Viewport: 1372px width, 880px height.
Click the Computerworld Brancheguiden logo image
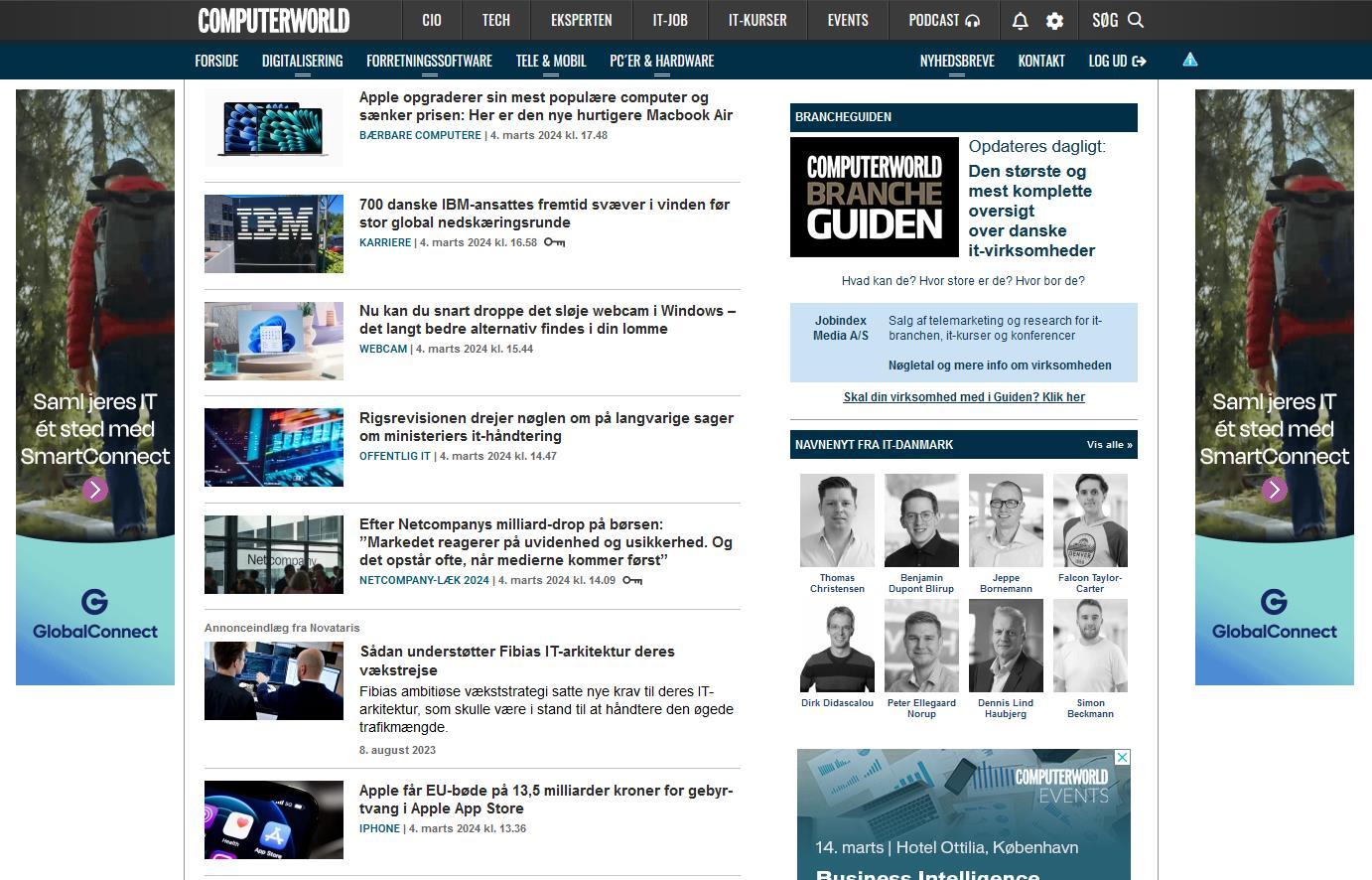tap(875, 197)
